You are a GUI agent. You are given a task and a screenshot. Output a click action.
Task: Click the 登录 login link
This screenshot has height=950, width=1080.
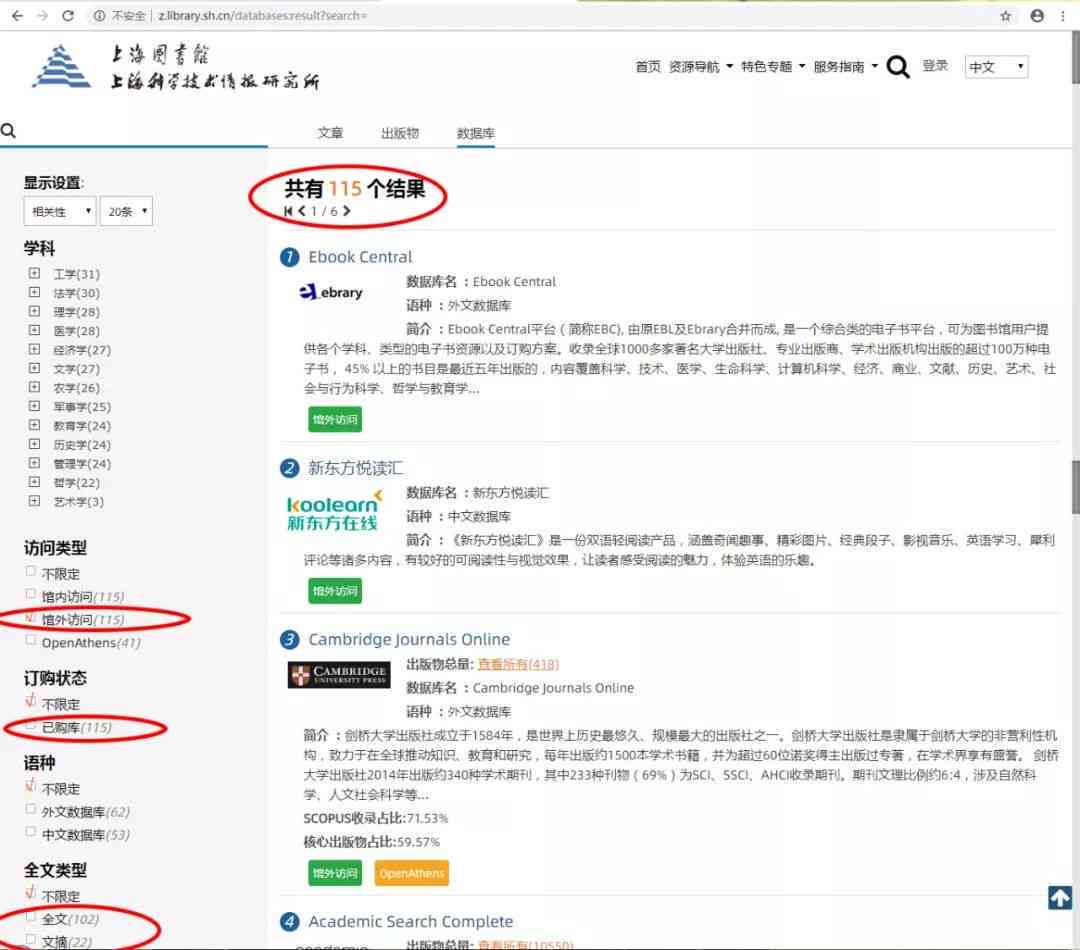pyautogui.click(x=935, y=66)
